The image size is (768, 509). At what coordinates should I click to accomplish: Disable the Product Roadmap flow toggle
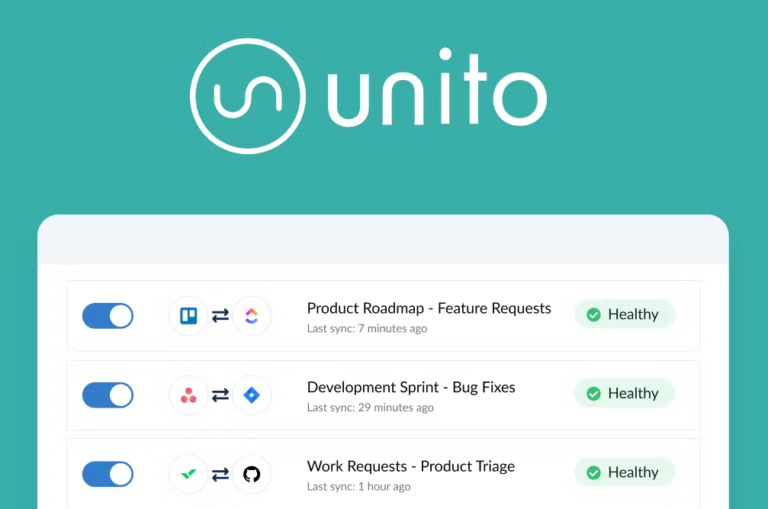[108, 316]
